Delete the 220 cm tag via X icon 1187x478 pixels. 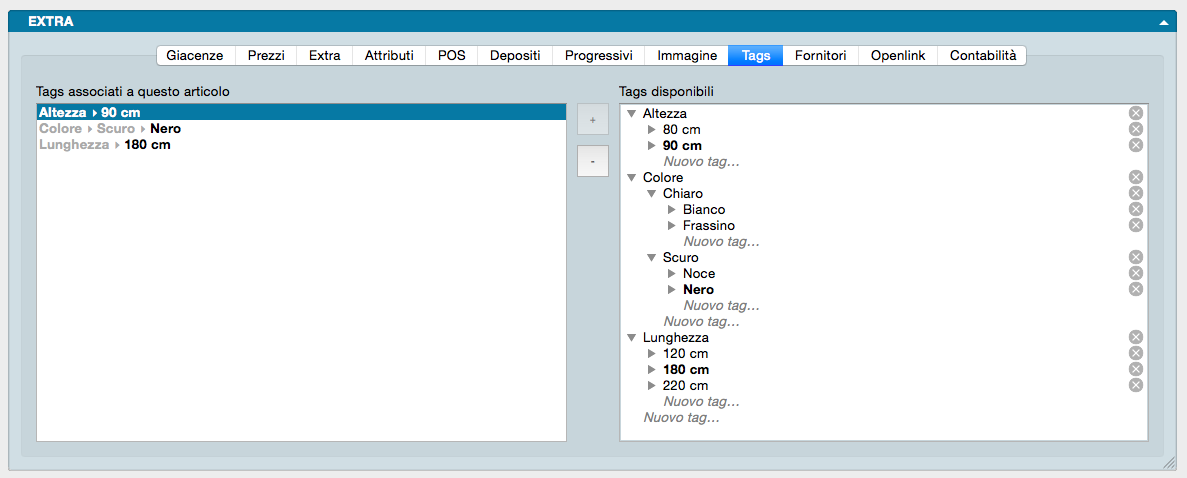[1135, 385]
